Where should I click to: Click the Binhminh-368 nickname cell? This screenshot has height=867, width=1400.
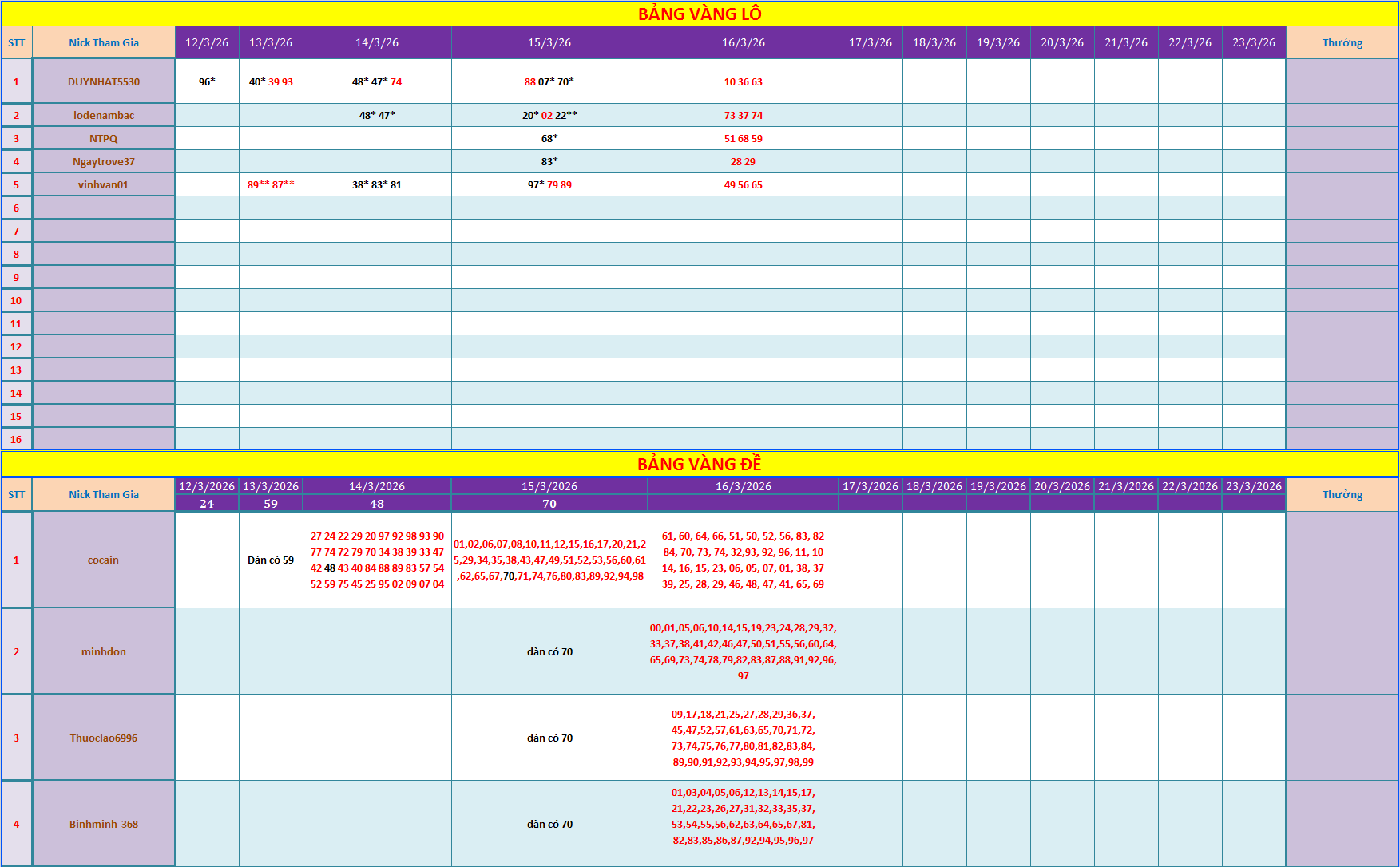pyautogui.click(x=104, y=824)
